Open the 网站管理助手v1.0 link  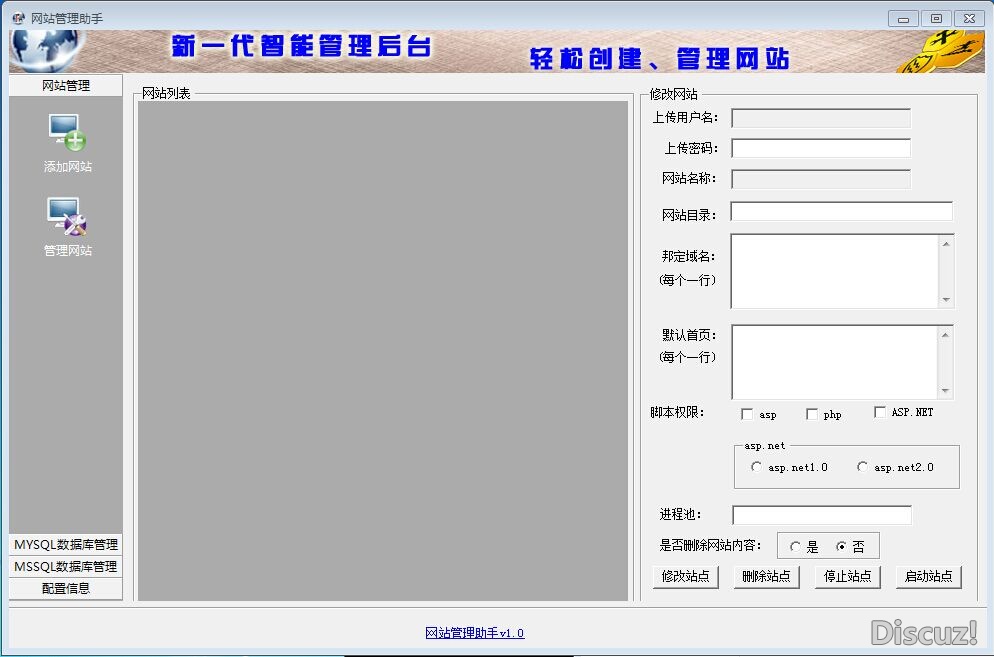click(474, 633)
